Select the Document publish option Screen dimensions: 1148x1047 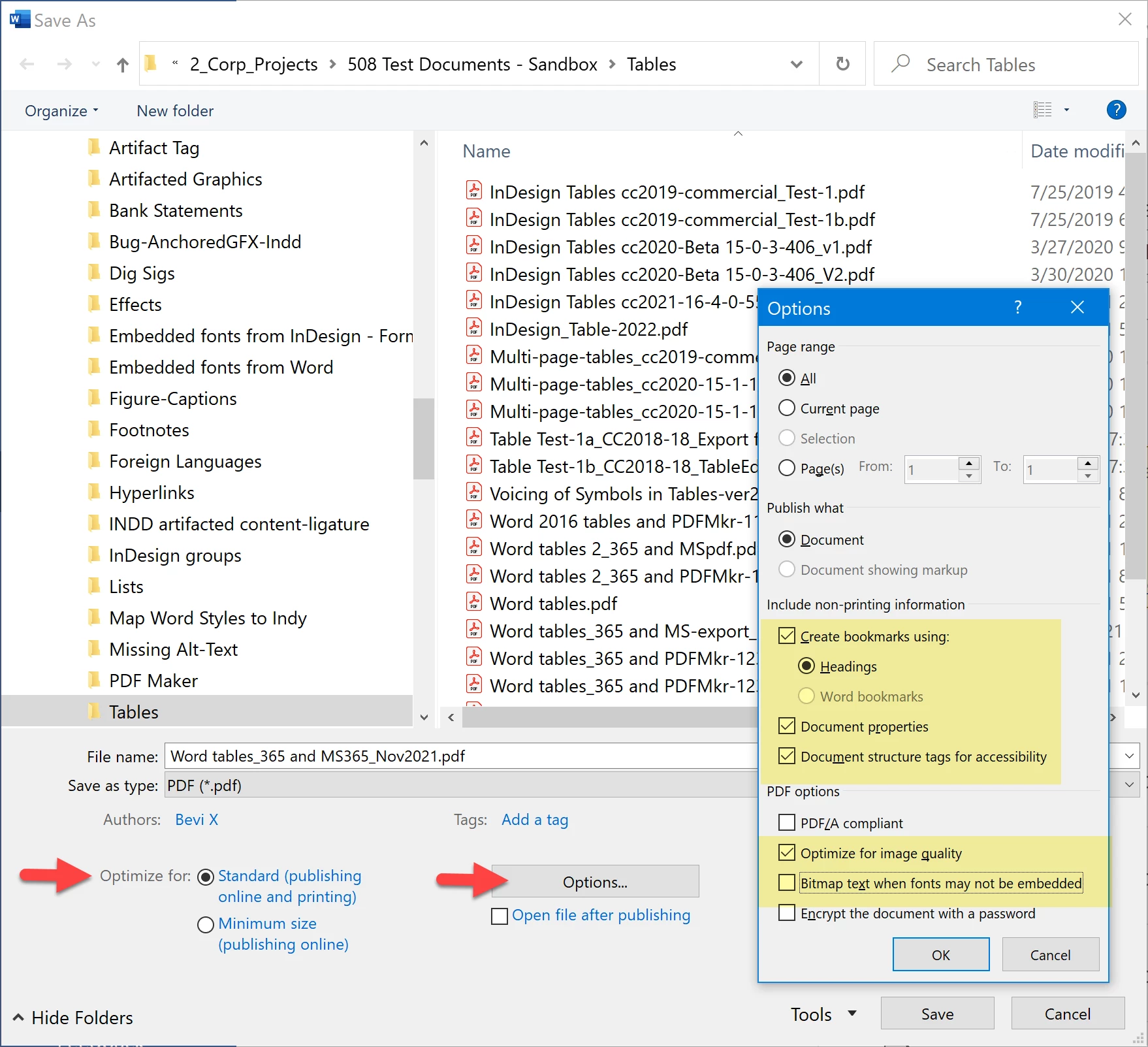pos(787,540)
